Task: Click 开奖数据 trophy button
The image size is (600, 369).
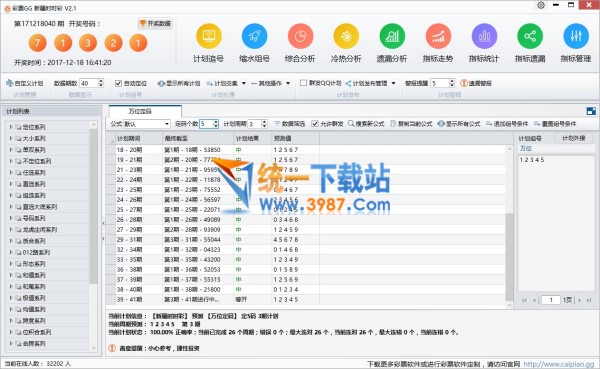Action: point(155,23)
